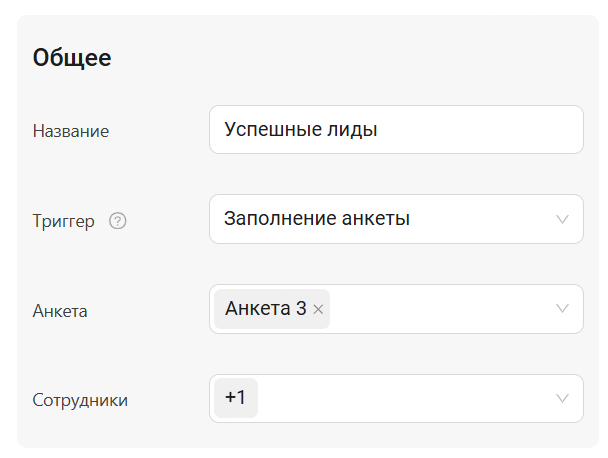Remove the Анкета 3 tag
The height and width of the screenshot is (458, 608).
tap(318, 310)
